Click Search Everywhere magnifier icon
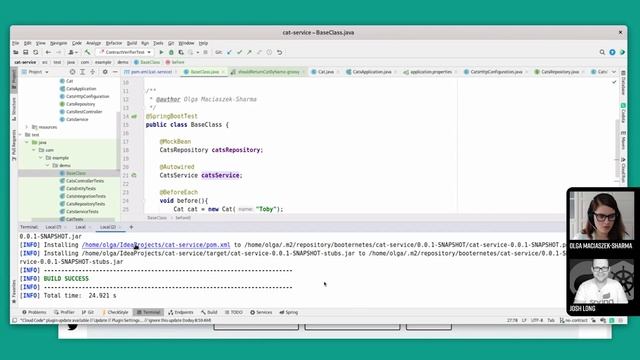 coord(602,52)
